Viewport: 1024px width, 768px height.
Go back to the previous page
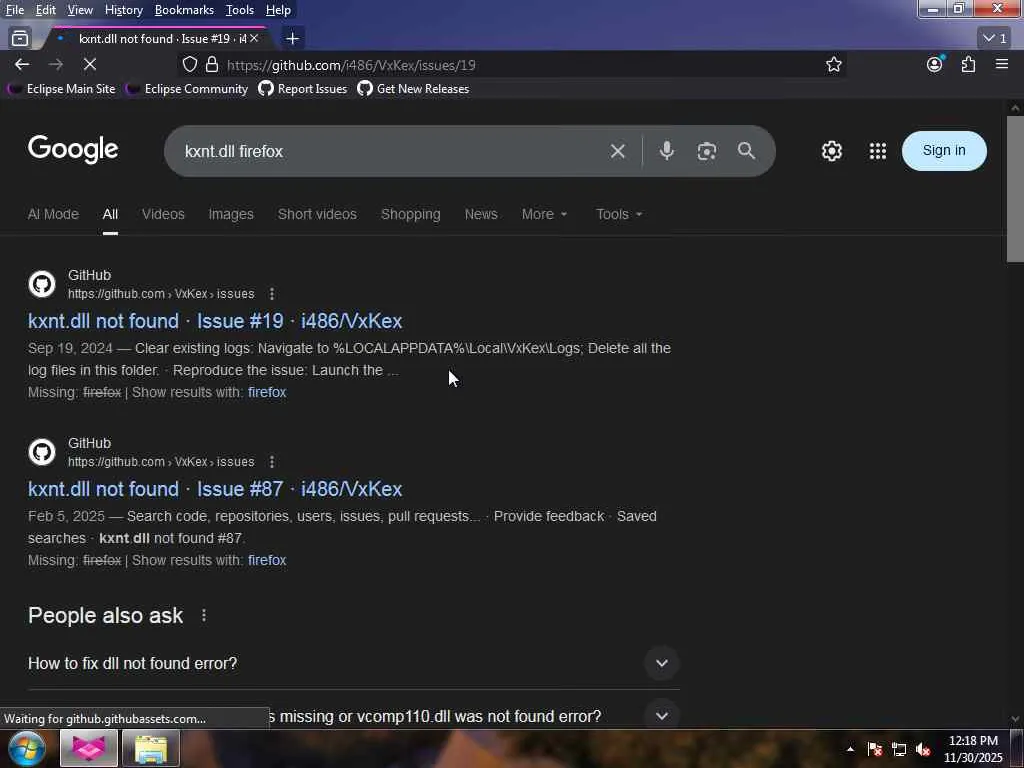(x=22, y=65)
